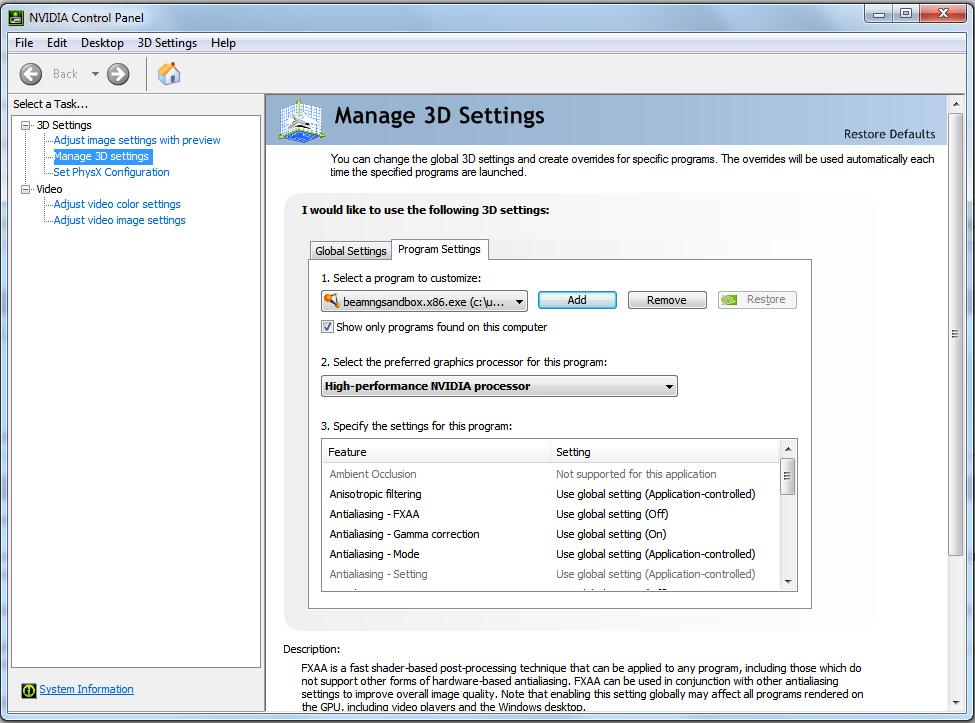Open Adjust video image settings
The width and height of the screenshot is (975, 723).
point(119,221)
